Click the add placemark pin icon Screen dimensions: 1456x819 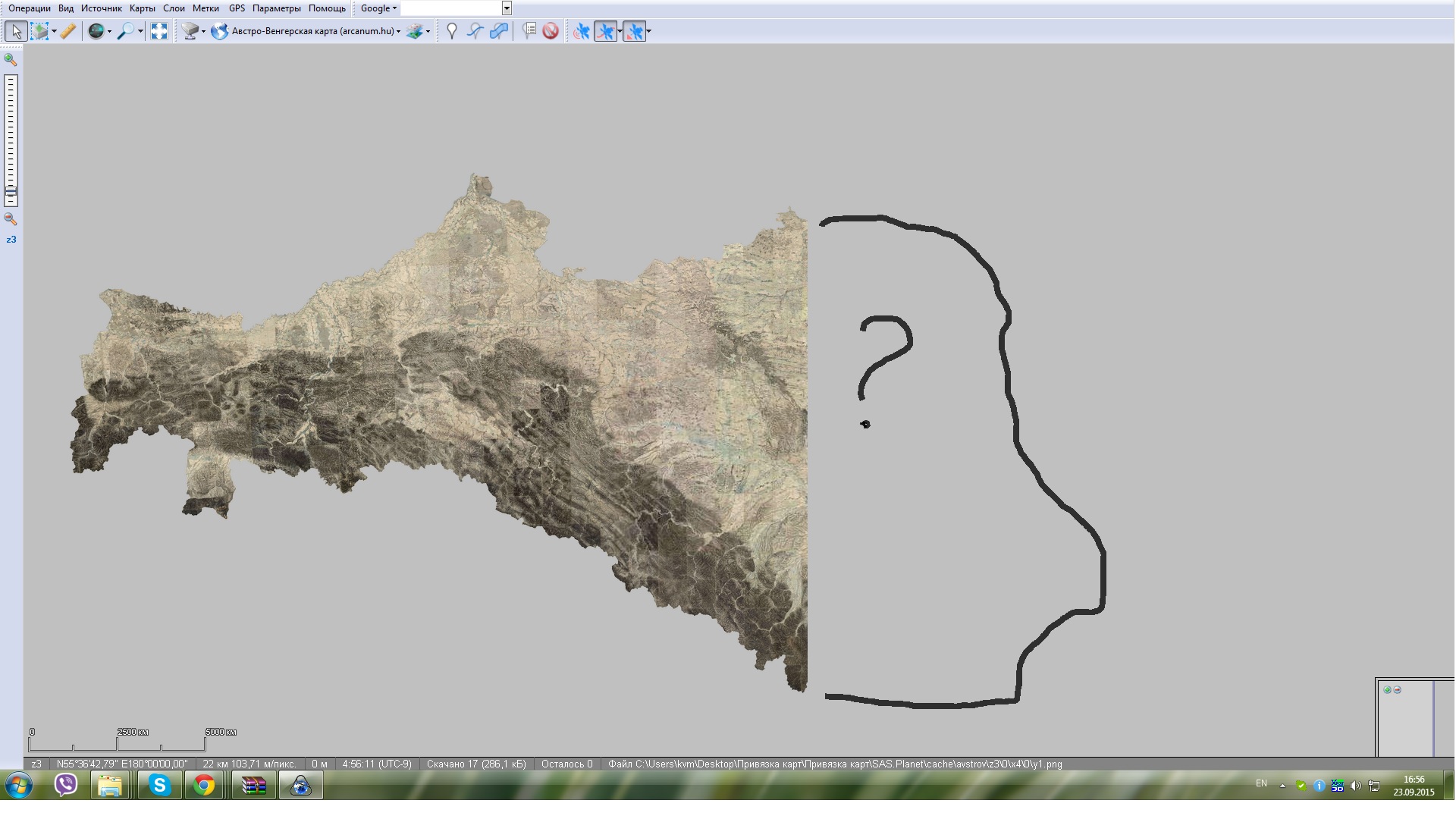click(x=452, y=31)
